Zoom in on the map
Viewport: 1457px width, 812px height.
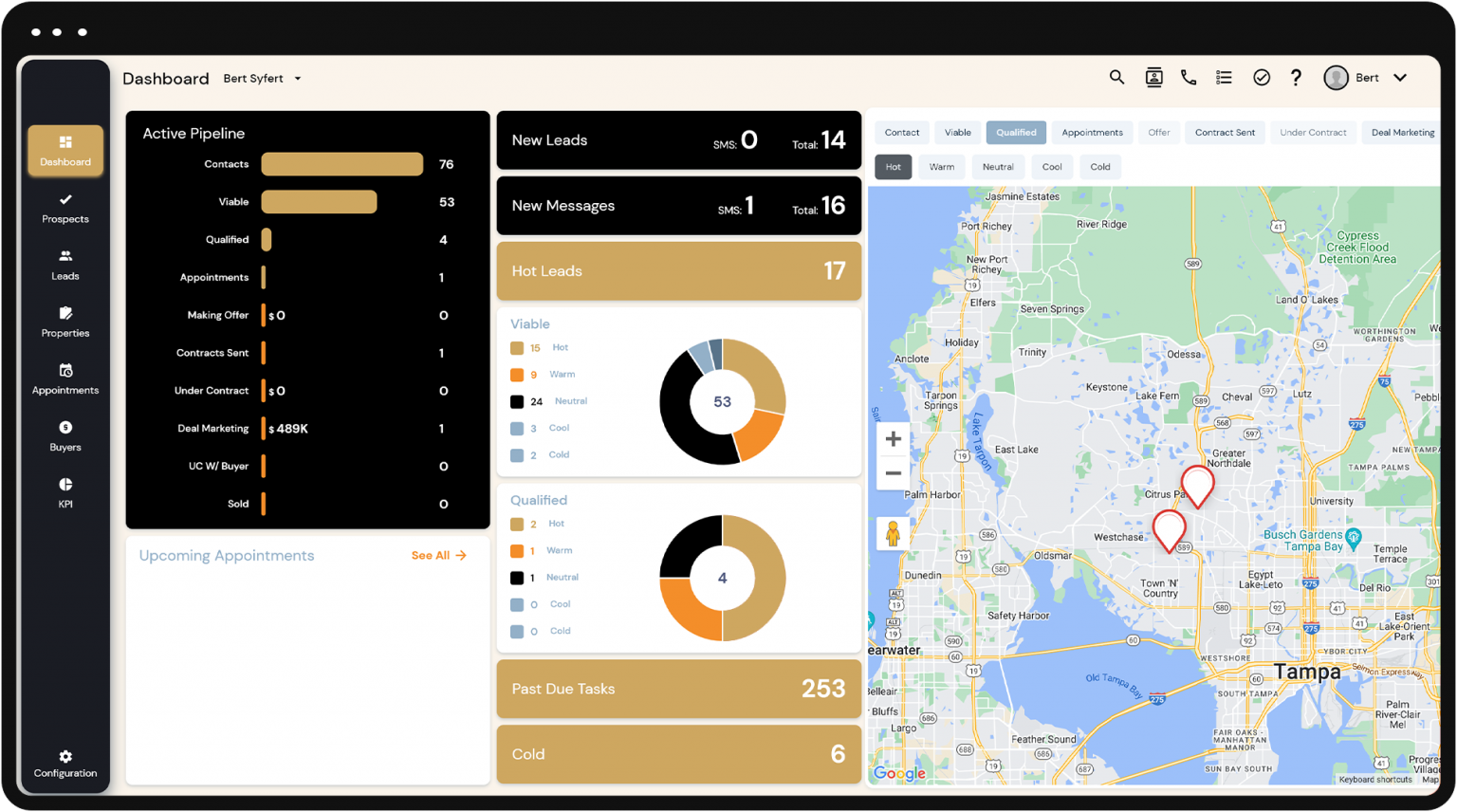click(x=893, y=439)
